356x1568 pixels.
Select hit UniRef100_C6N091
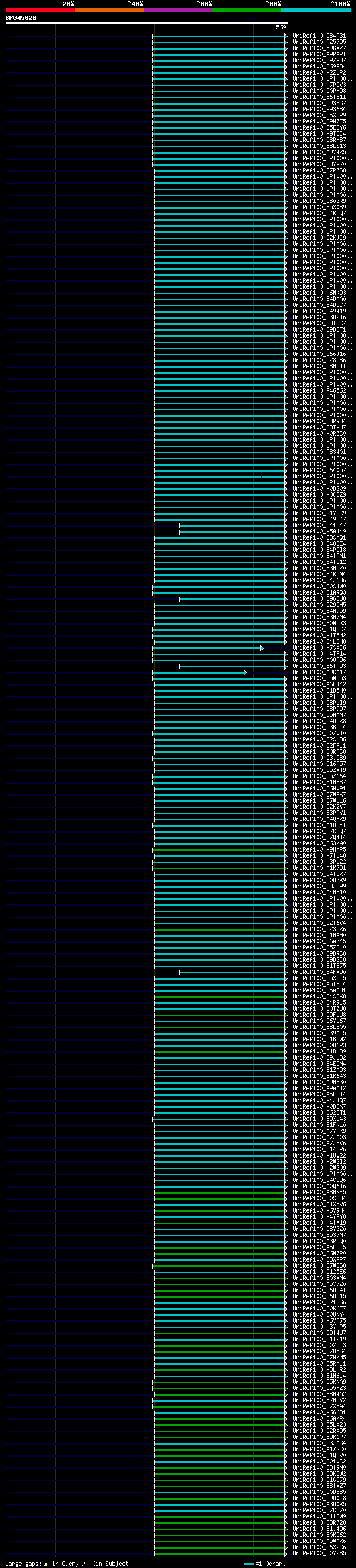pyautogui.click(x=319, y=788)
